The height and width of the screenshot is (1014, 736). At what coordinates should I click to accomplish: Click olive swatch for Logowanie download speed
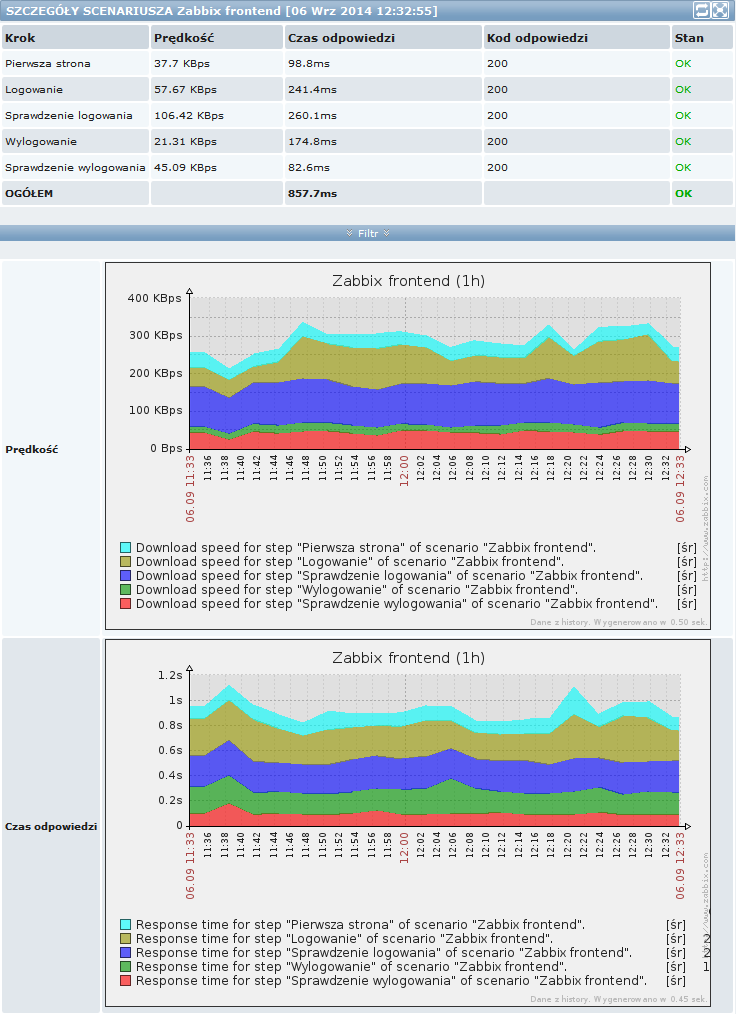125,562
